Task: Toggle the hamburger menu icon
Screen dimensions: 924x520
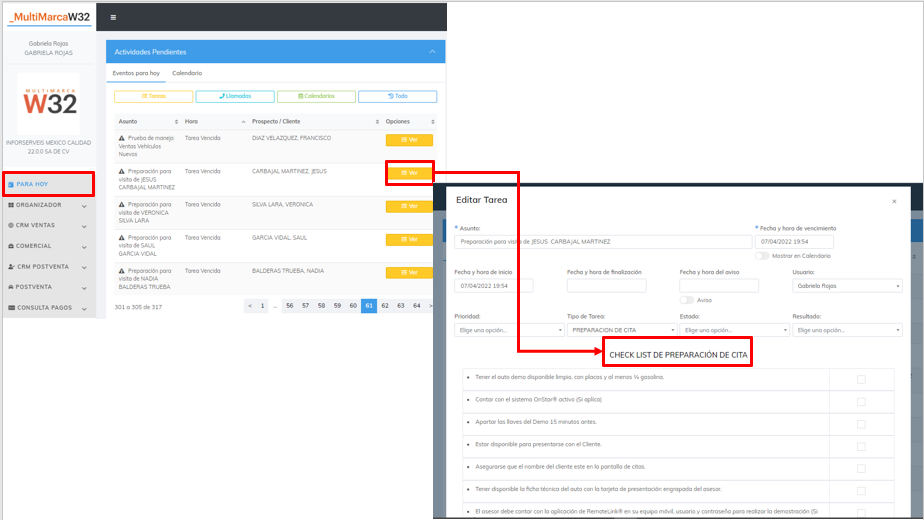Action: 113,18
